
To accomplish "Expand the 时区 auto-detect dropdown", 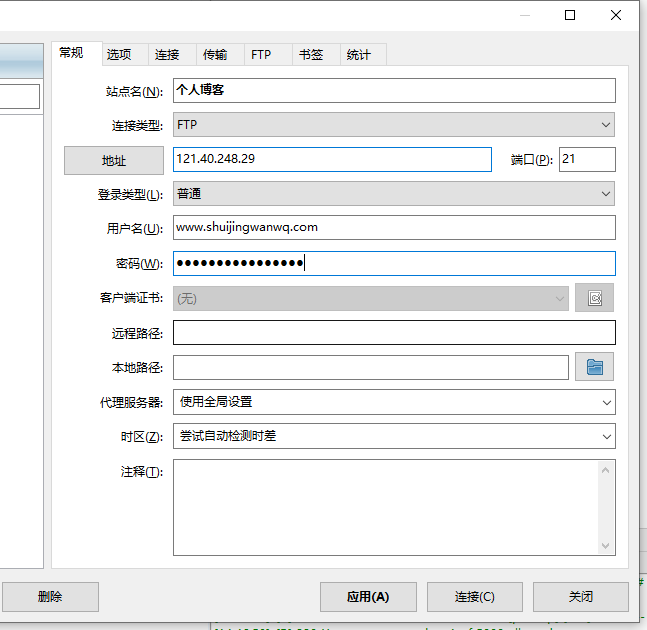I will coord(394,436).
